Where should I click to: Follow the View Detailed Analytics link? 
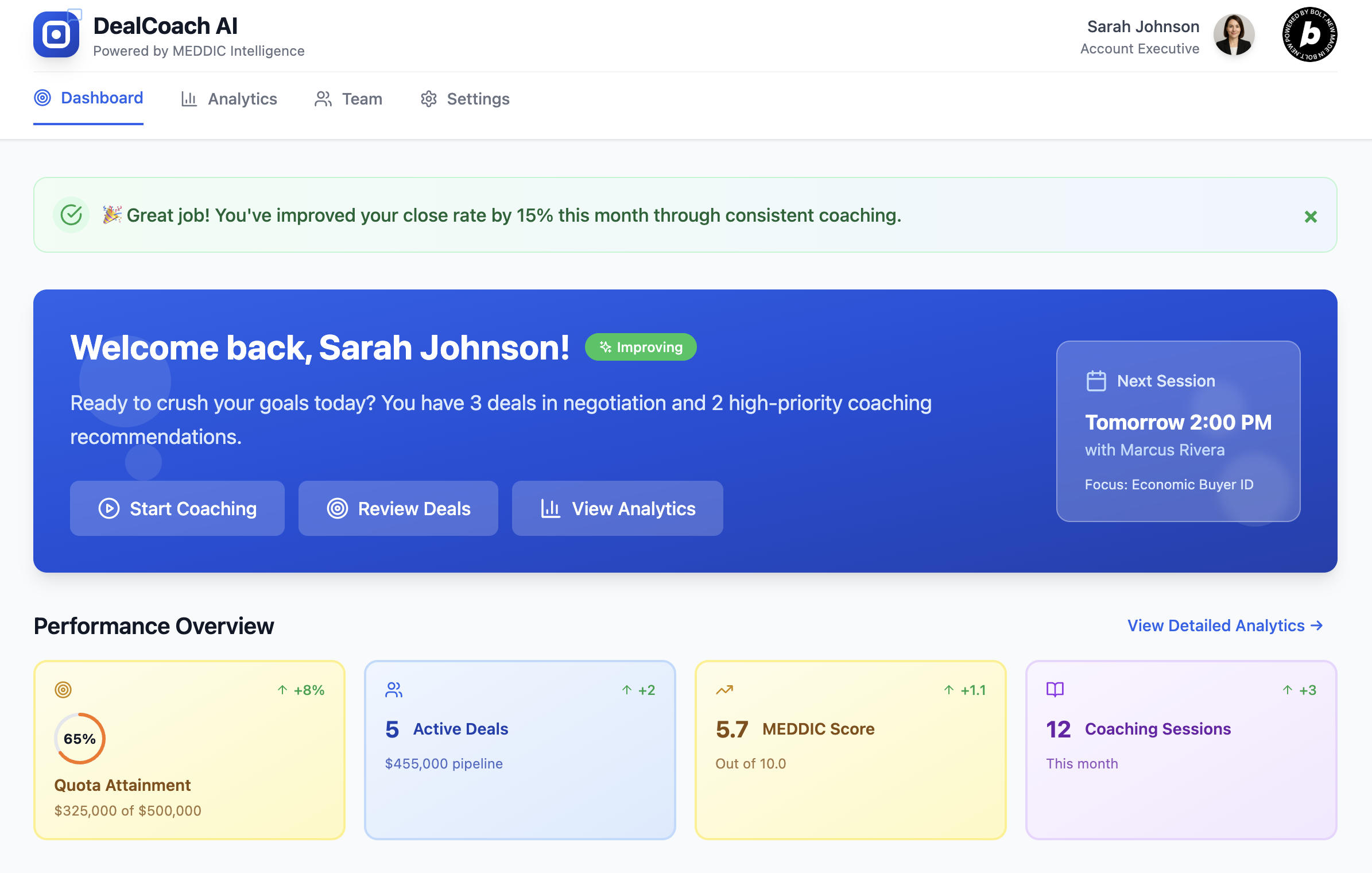coord(1225,625)
